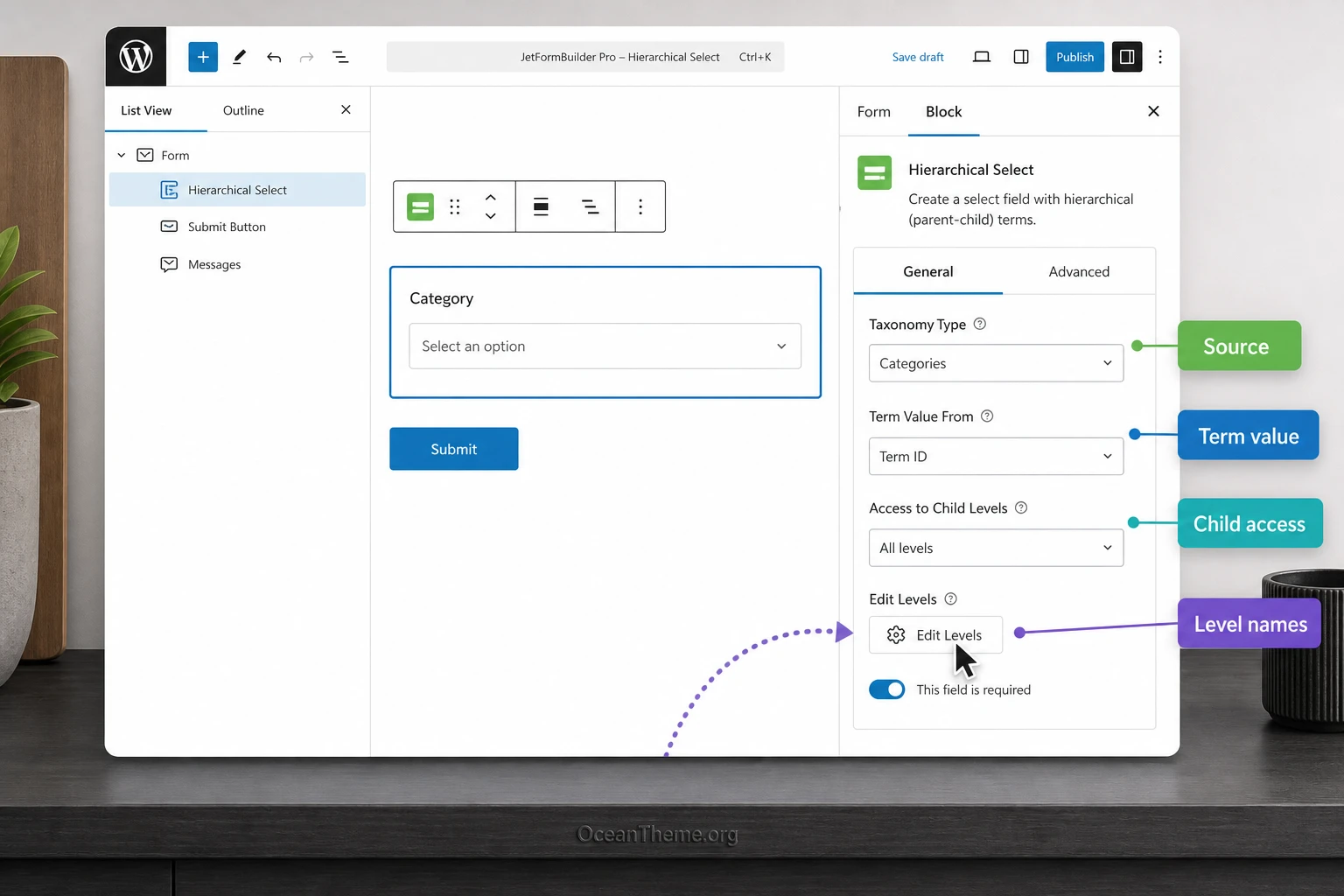Open the Access to Child Levels dropdown

(996, 548)
